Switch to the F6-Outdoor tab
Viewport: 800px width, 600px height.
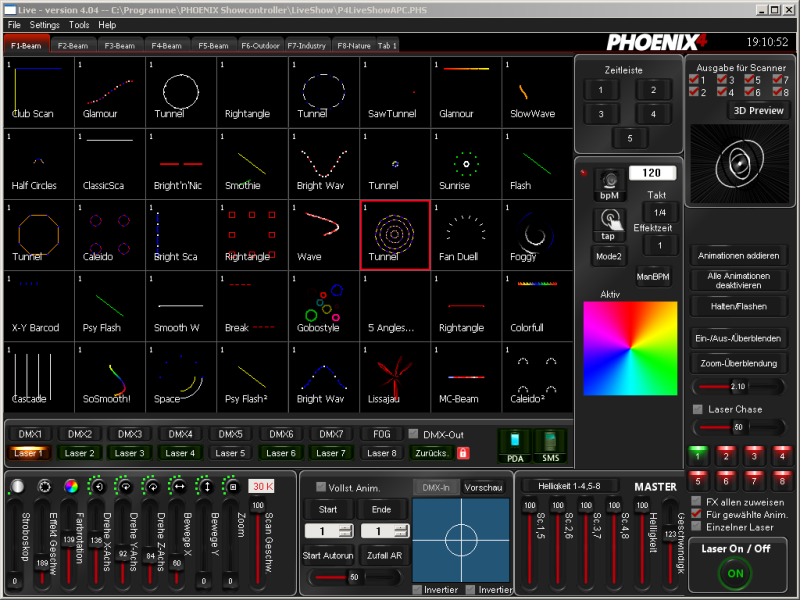[260, 45]
